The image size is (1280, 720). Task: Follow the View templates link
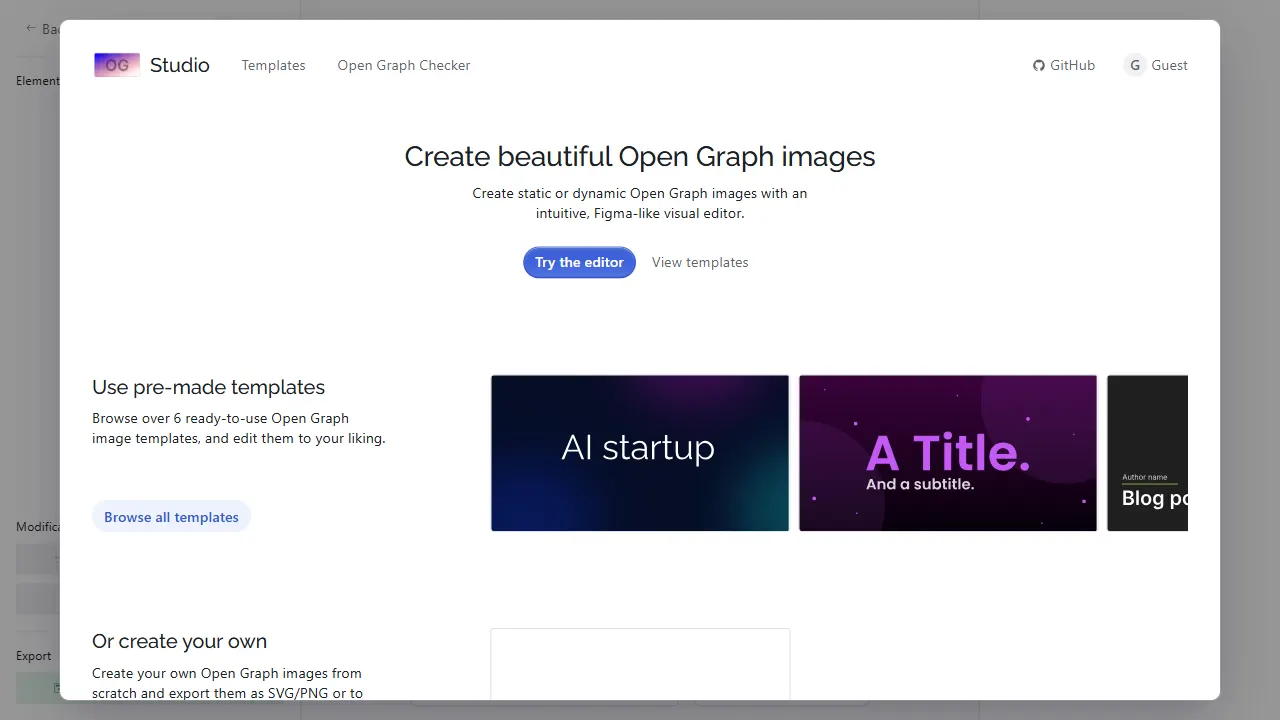click(x=700, y=262)
